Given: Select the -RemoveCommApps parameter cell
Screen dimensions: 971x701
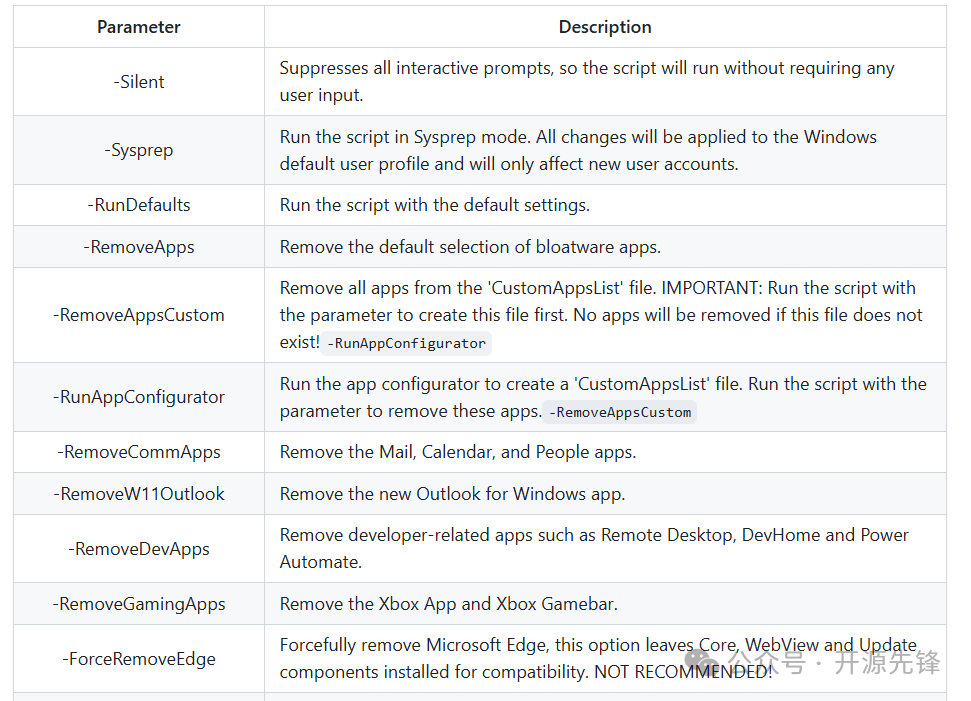Looking at the screenshot, I should (x=139, y=452).
